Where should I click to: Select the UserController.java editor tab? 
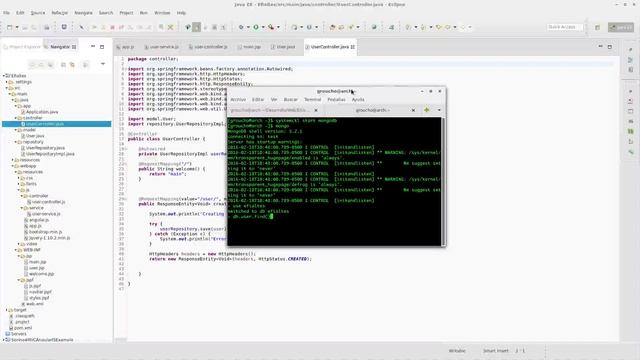330,47
